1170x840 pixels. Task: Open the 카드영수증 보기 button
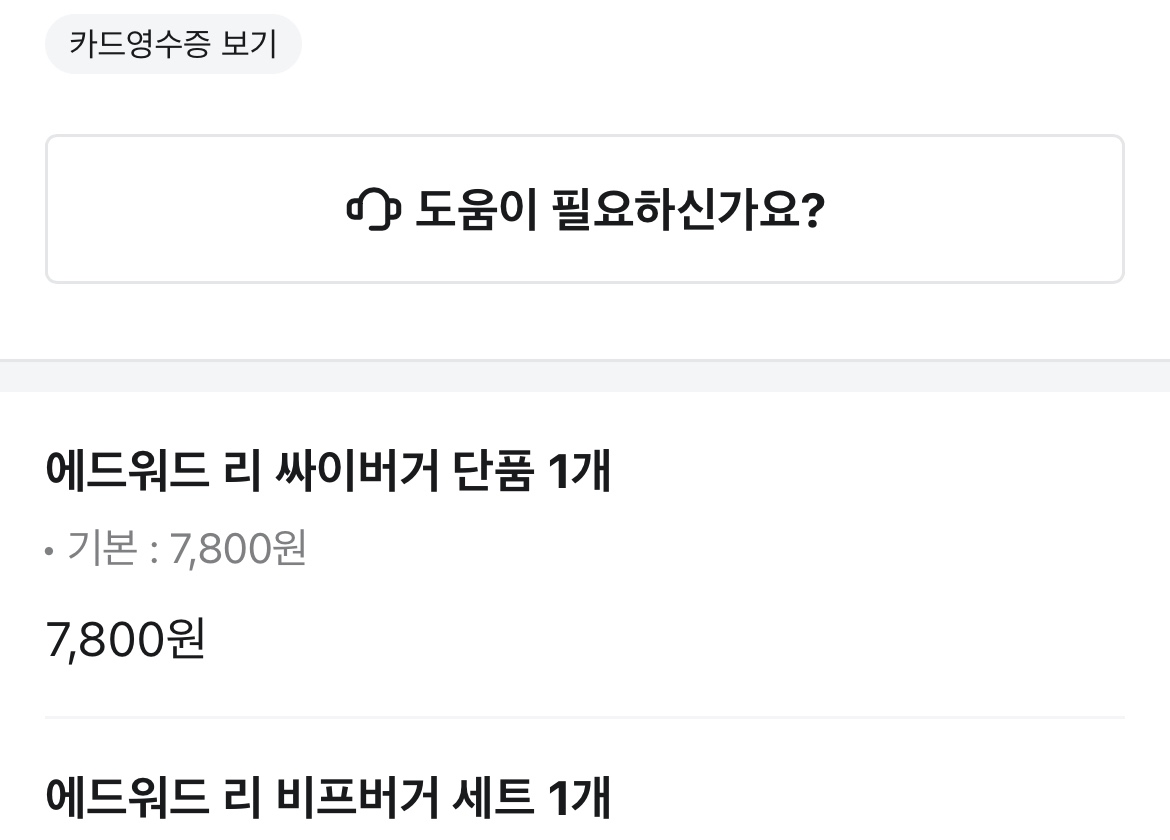coord(173,44)
